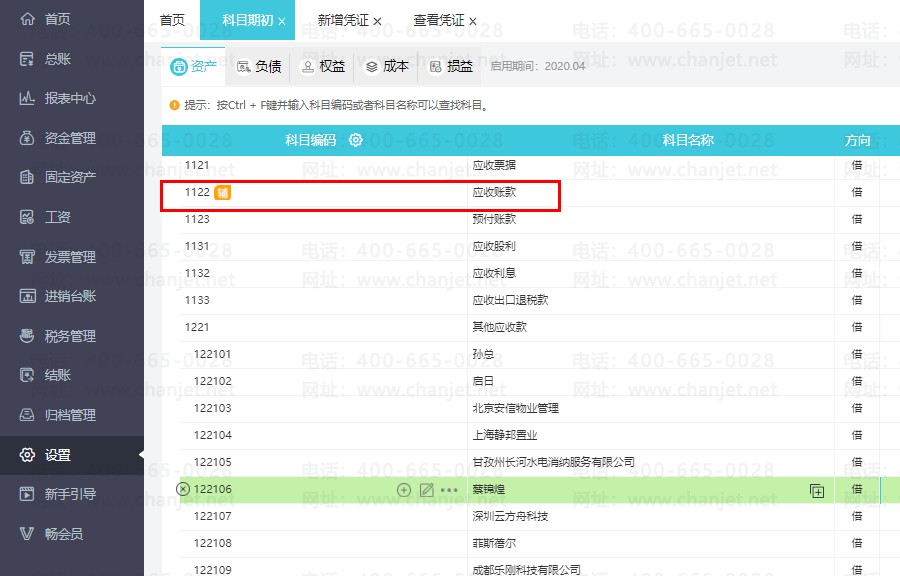Image resolution: width=900 pixels, height=576 pixels.
Task: Select sub-account code 122105
Action: click(x=212, y=462)
